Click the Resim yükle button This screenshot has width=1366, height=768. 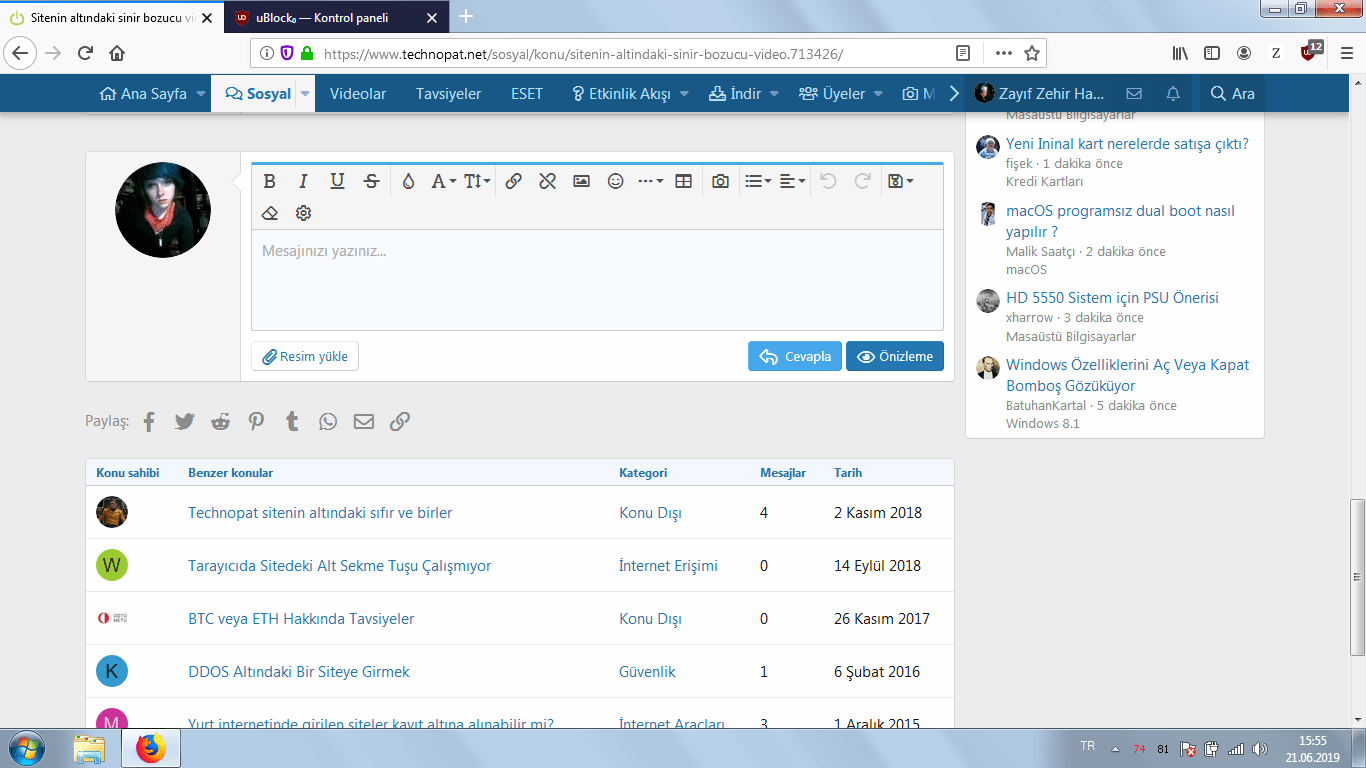[305, 357]
